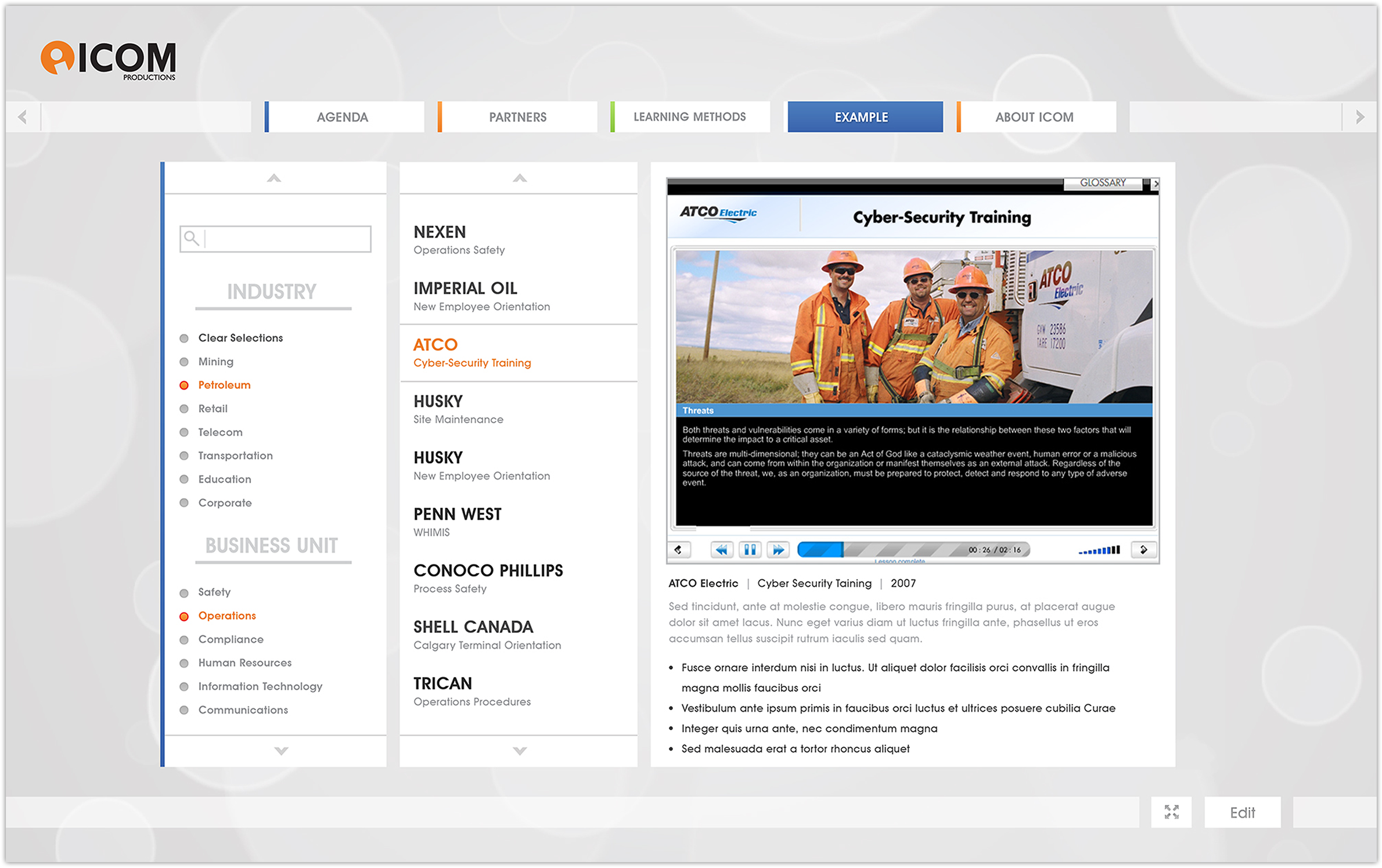The image size is (1382, 868).
Task: Open the About ICOM tab
Action: click(x=1035, y=117)
